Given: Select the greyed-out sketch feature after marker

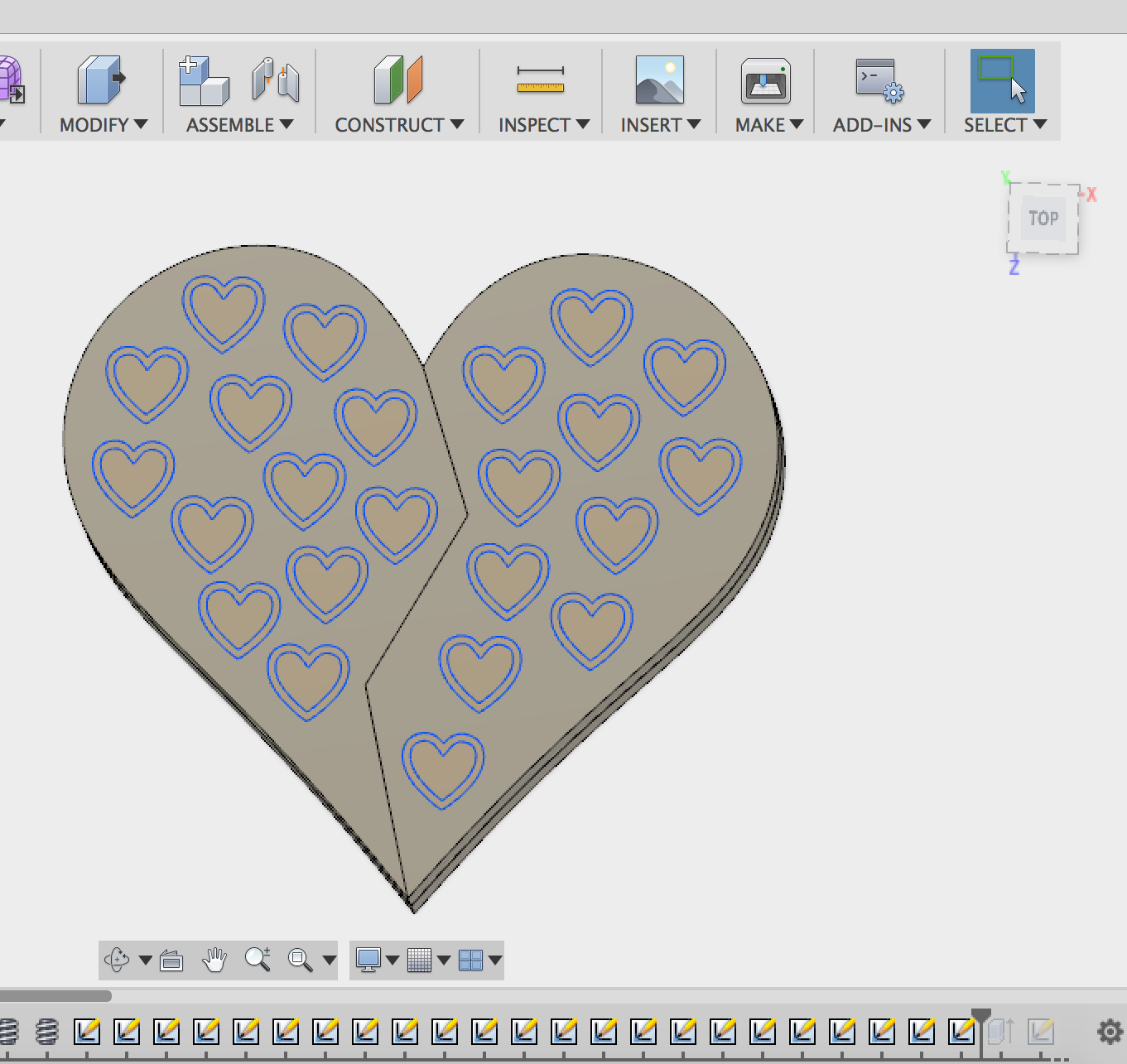Looking at the screenshot, I should (x=1041, y=1032).
